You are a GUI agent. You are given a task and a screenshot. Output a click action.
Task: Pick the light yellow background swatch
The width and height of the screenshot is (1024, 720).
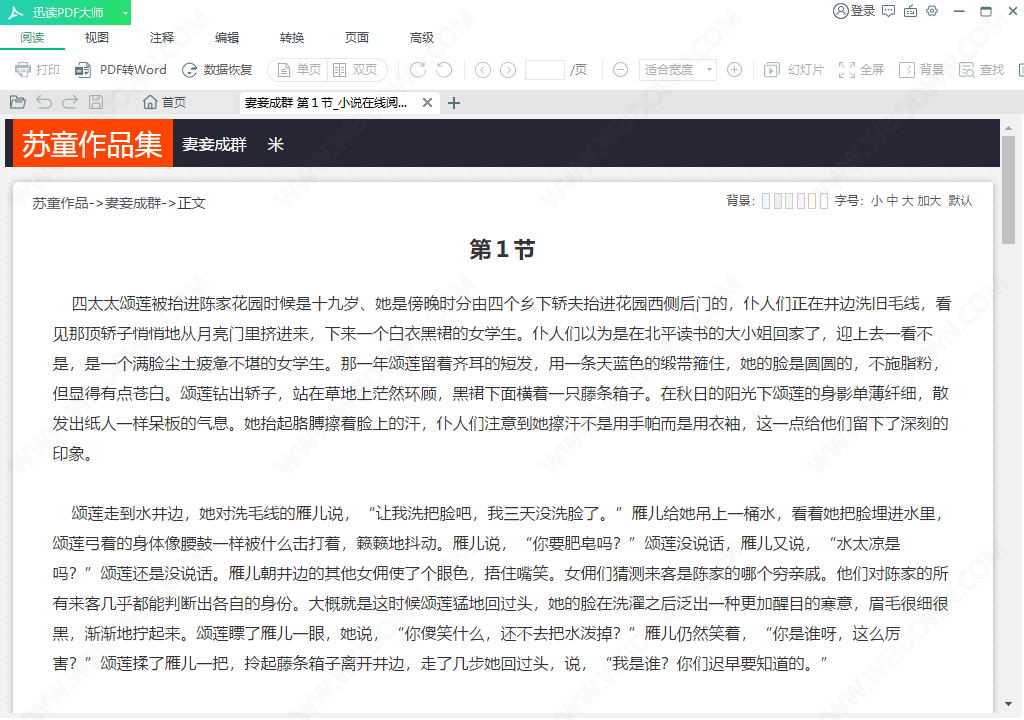[812, 201]
